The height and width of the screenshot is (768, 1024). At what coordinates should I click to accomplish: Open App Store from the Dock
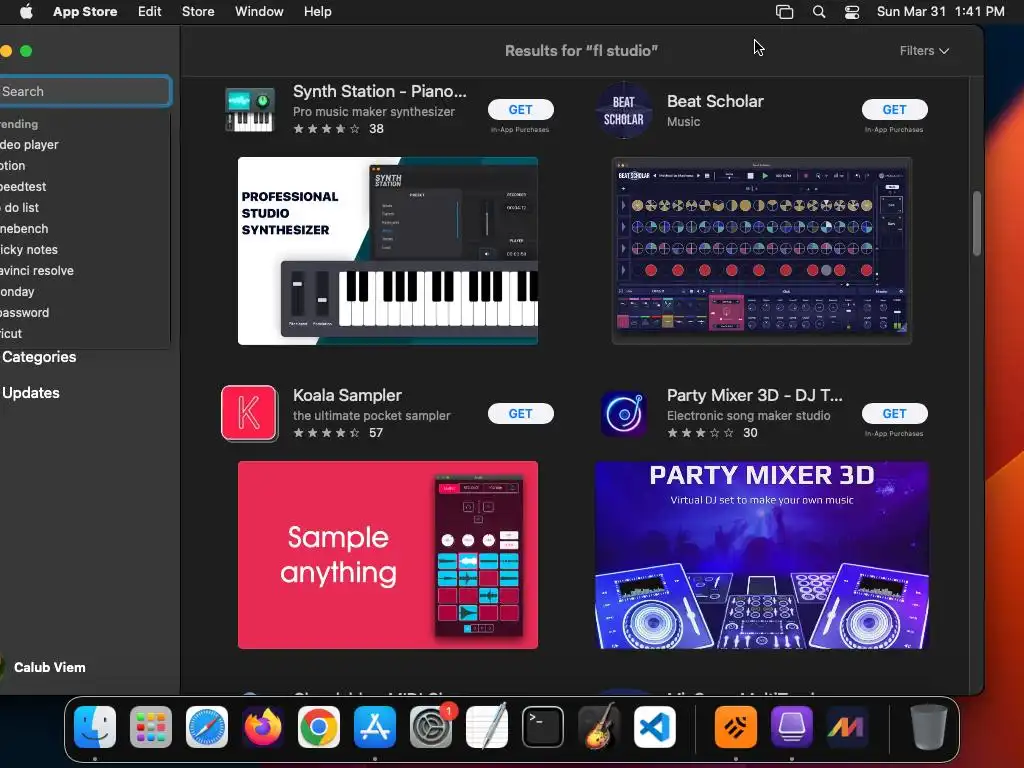click(375, 727)
